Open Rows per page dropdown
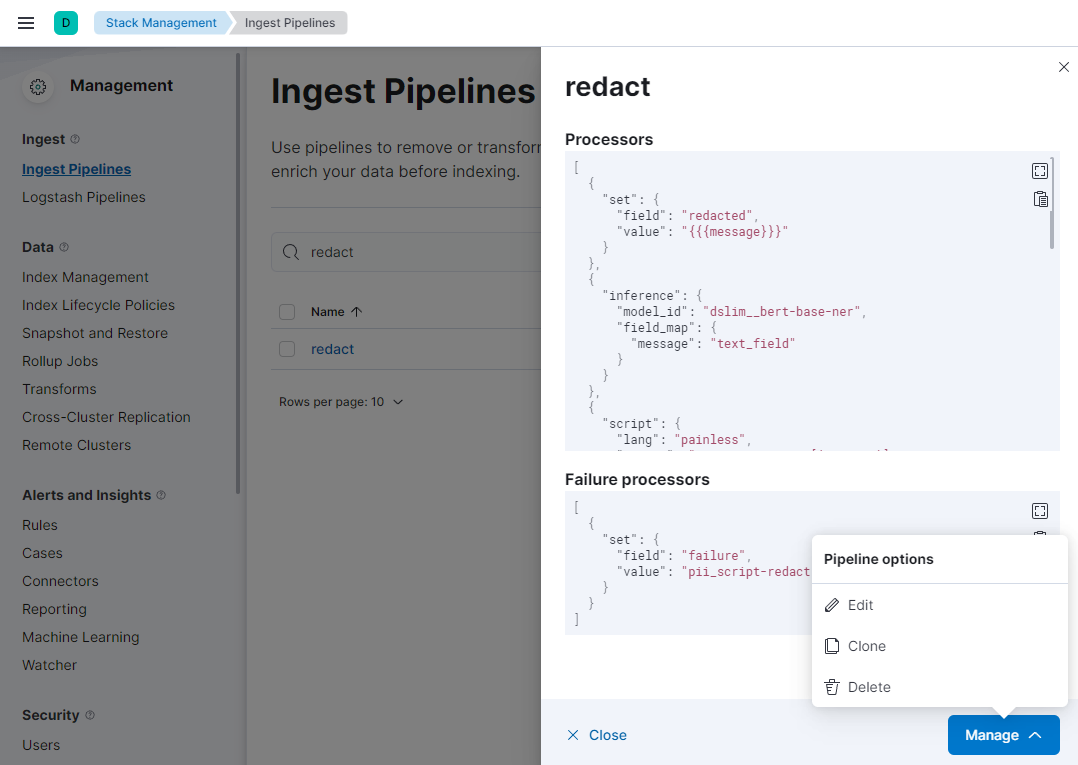This screenshot has width=1078, height=765. tap(341, 402)
